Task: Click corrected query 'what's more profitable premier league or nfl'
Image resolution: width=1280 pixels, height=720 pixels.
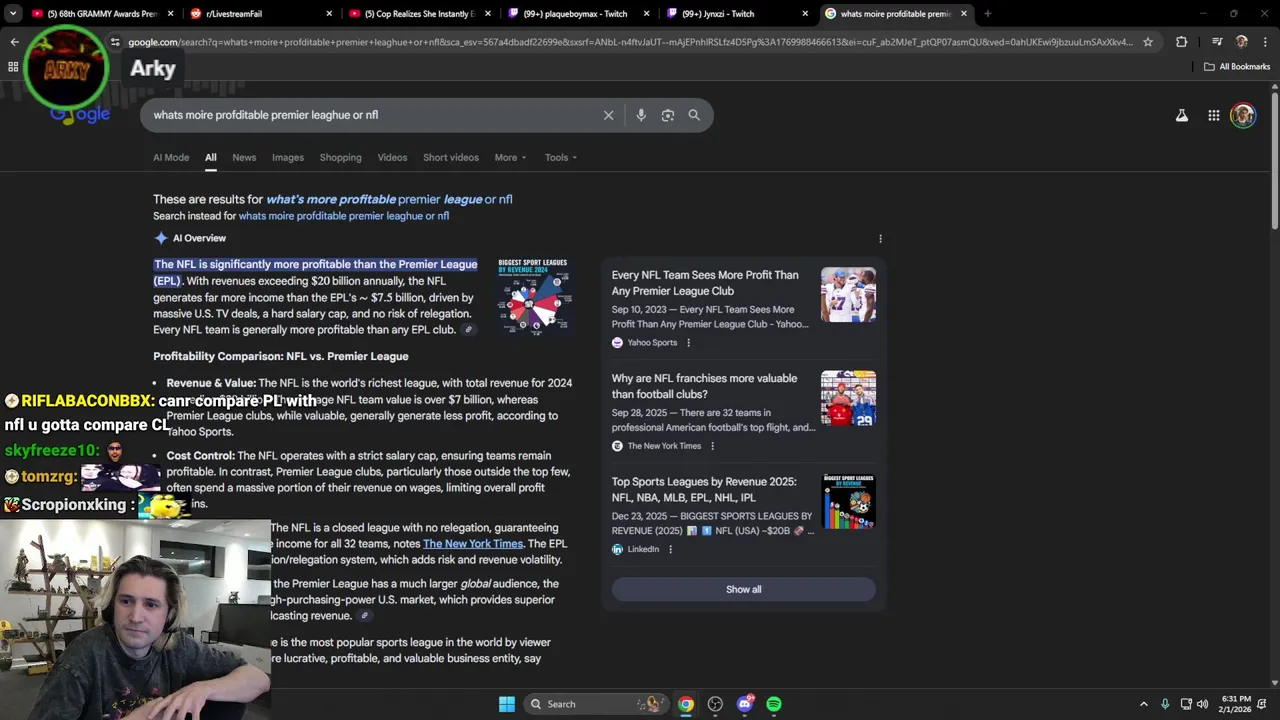Action: coord(389,199)
